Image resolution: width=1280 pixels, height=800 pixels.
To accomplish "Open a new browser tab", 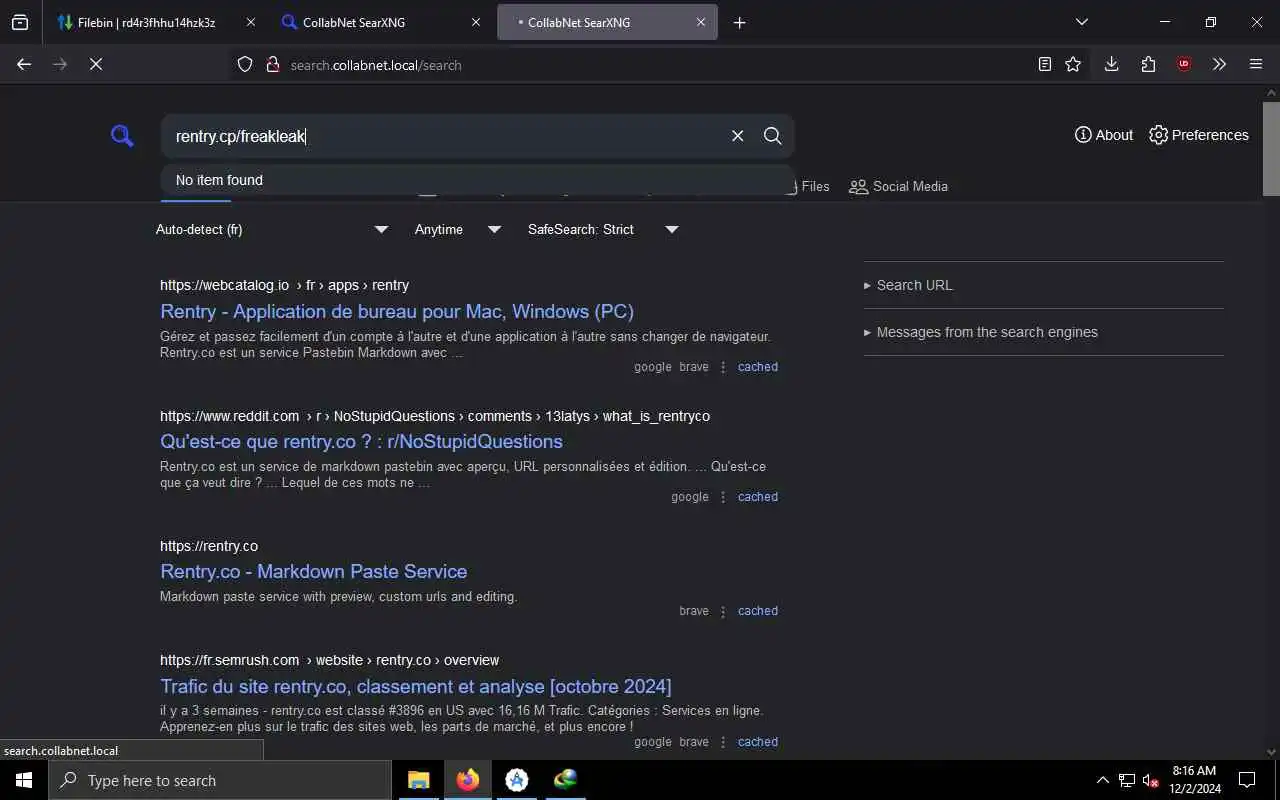I will (x=739, y=22).
